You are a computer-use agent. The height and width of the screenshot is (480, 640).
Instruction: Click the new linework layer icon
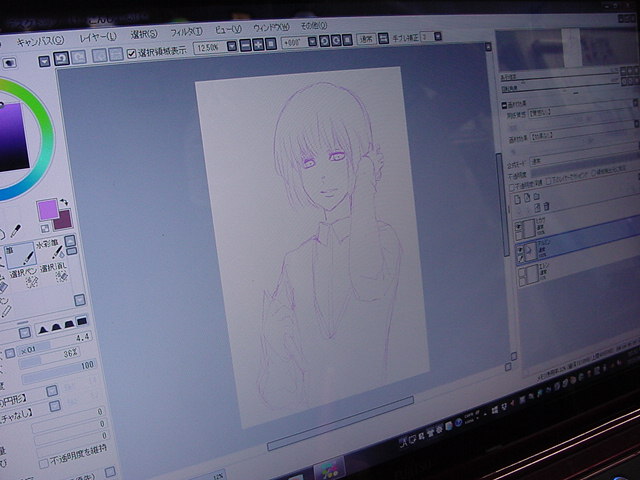527,198
